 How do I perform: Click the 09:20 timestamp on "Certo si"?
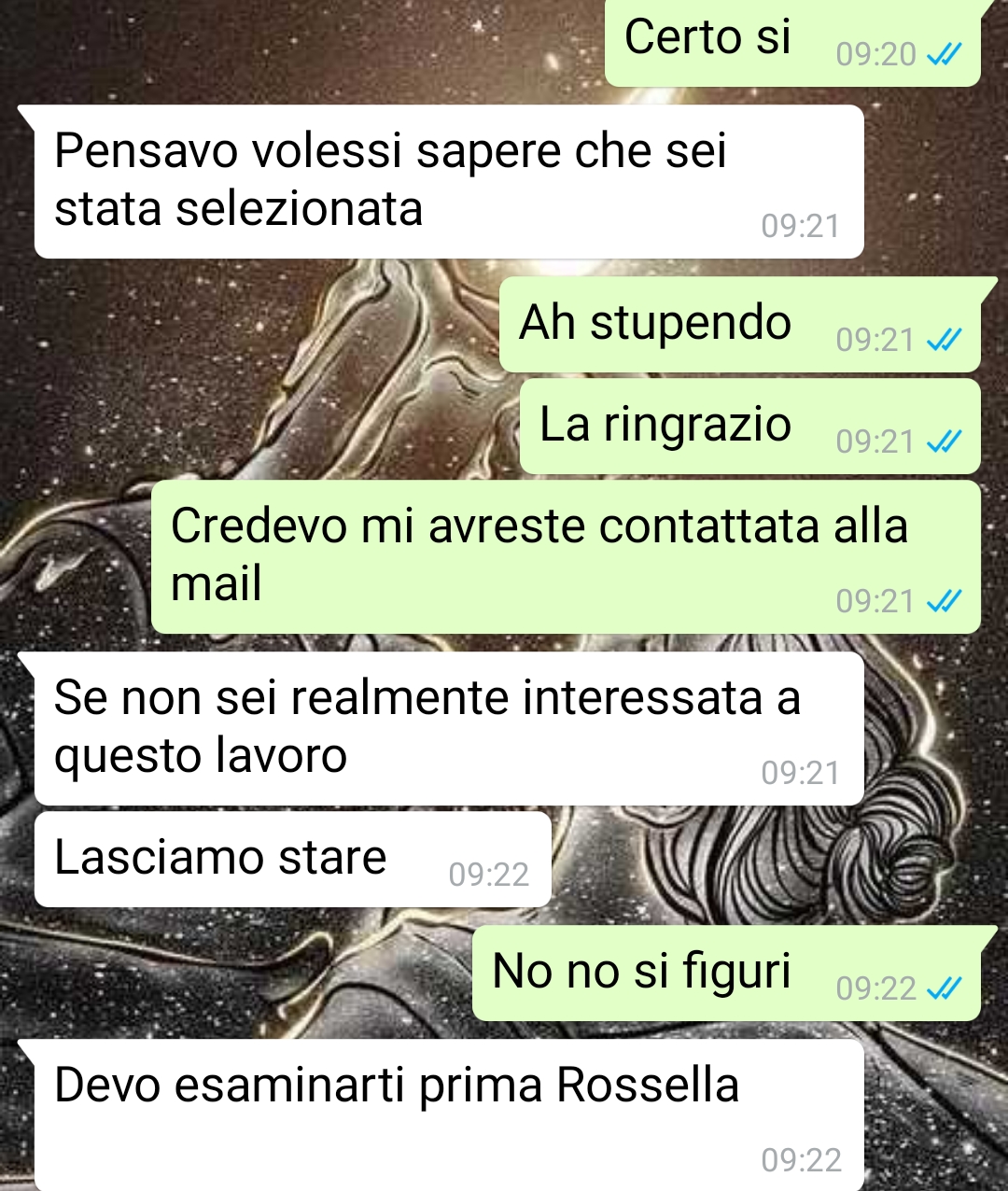875,55
